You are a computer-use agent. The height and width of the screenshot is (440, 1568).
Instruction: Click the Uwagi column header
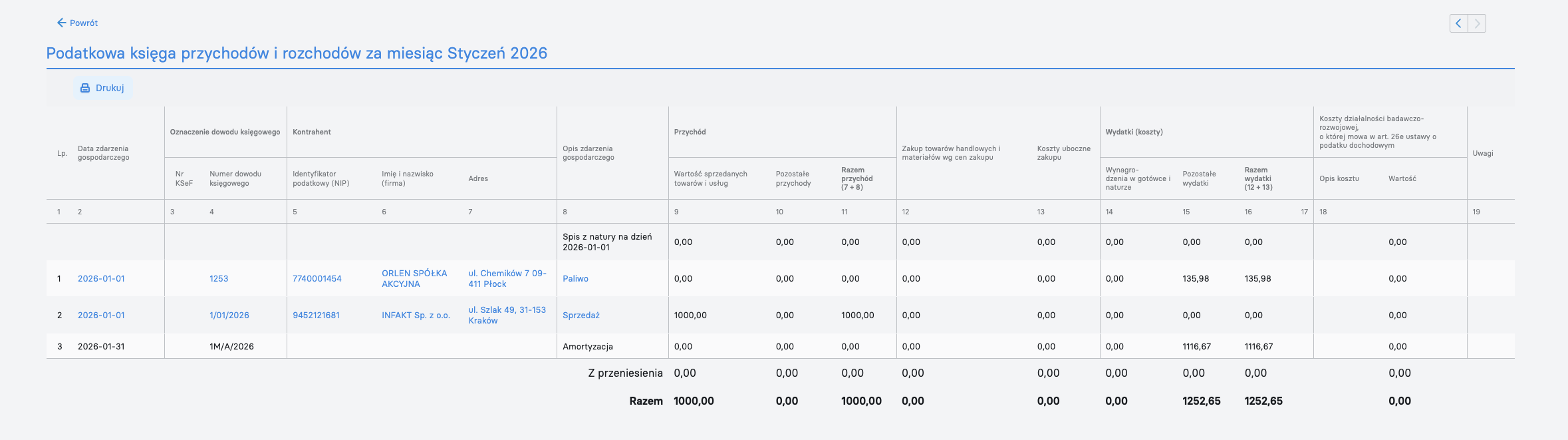tap(1482, 153)
